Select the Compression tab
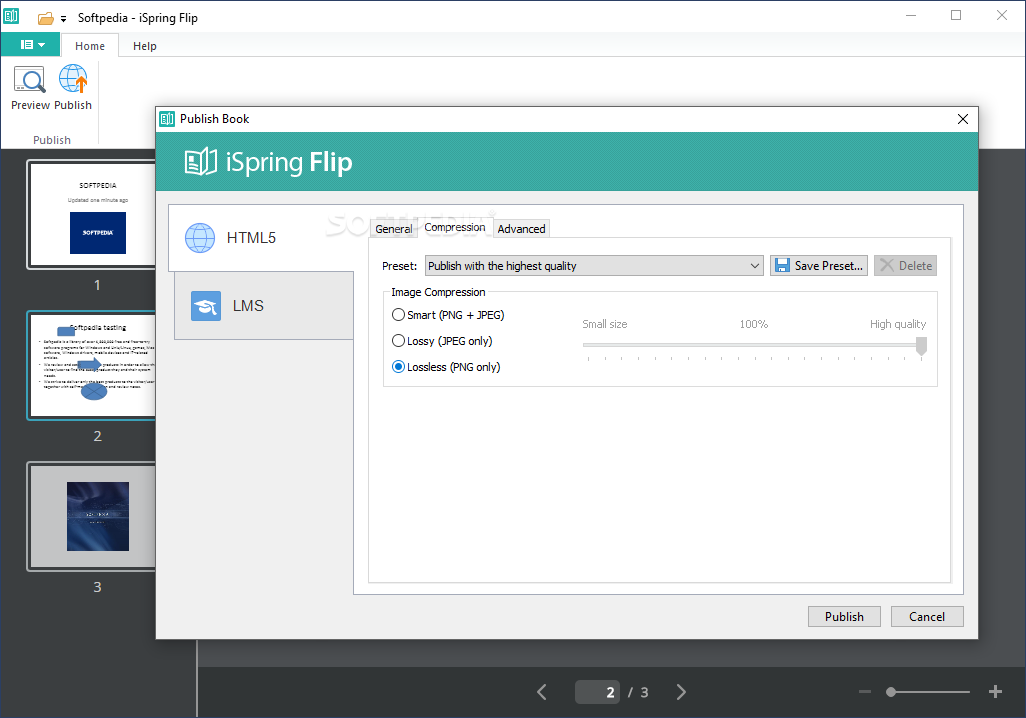The height and width of the screenshot is (718, 1026). tap(455, 227)
